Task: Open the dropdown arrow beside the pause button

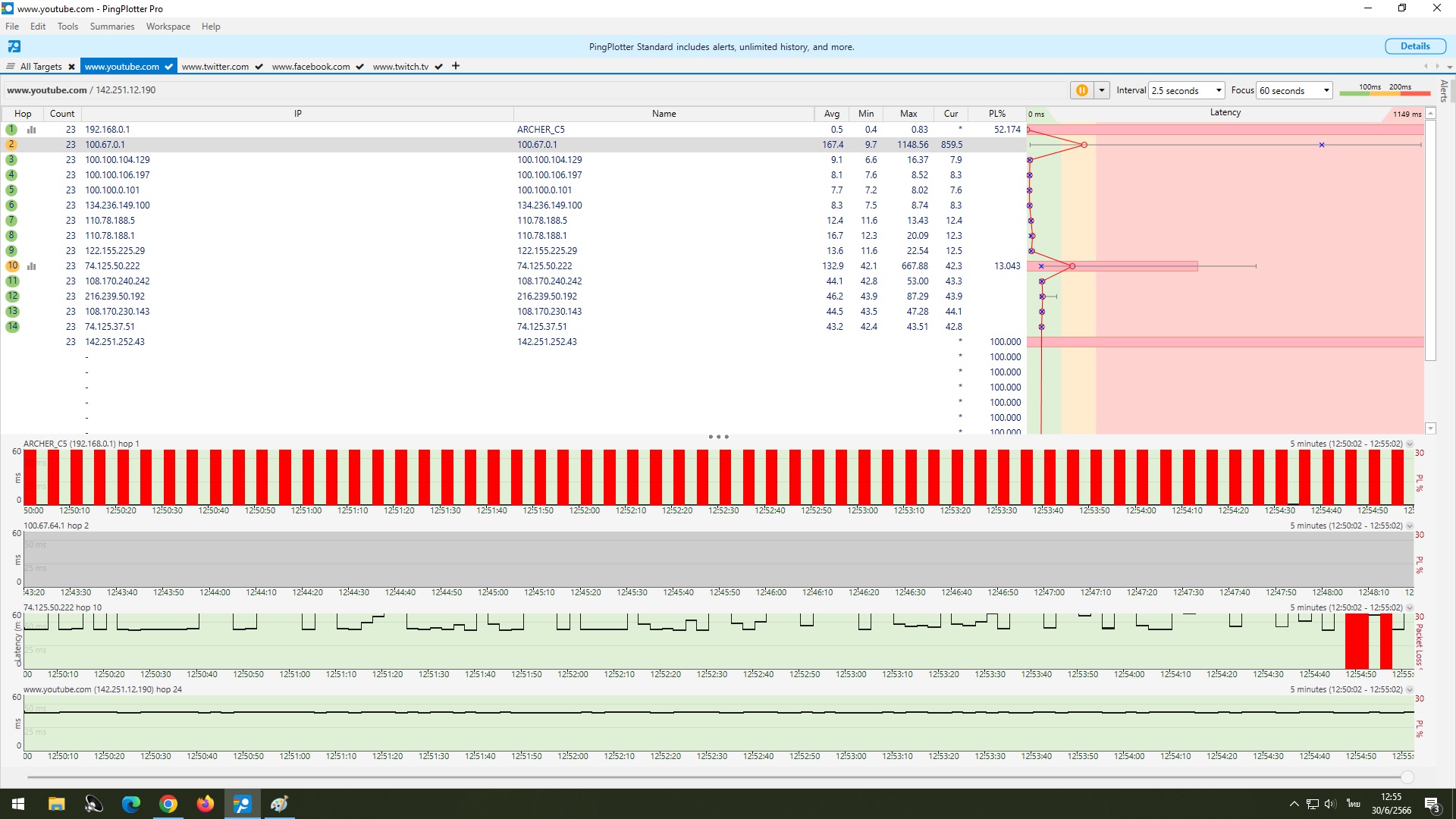Action: (1102, 90)
